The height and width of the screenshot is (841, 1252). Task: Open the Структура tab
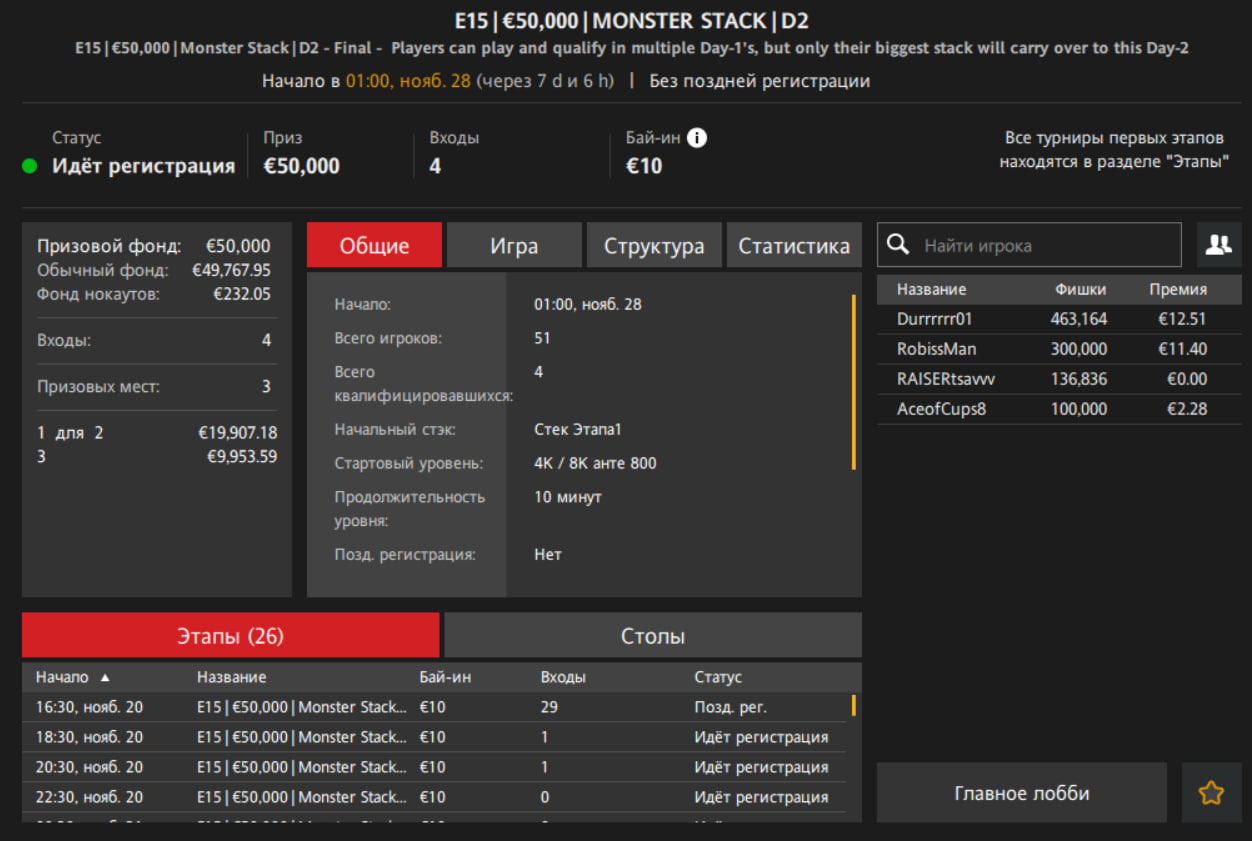pos(654,246)
